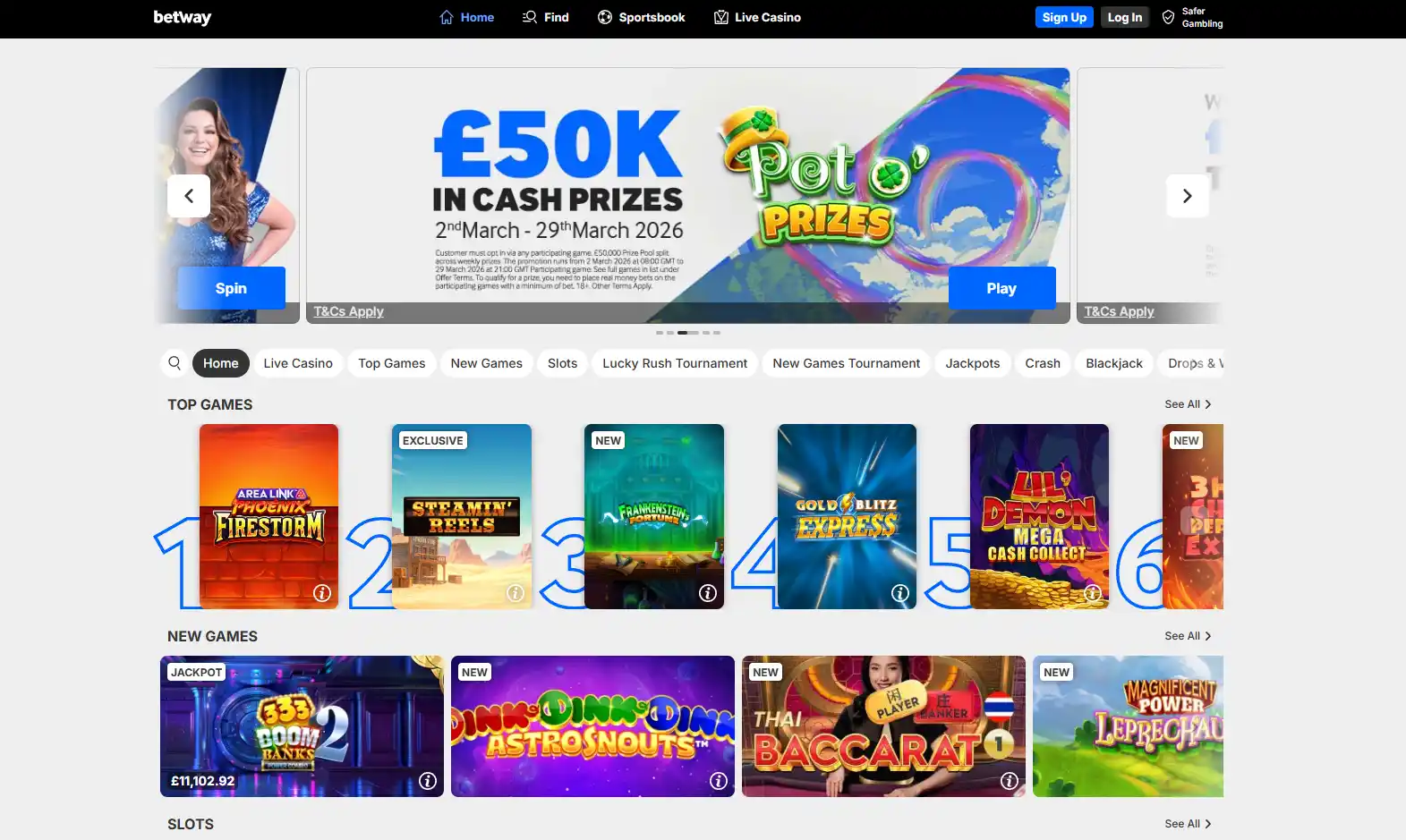Launch the Steamin' Reels game tile
This screenshot has width=1406, height=840.
462,516
